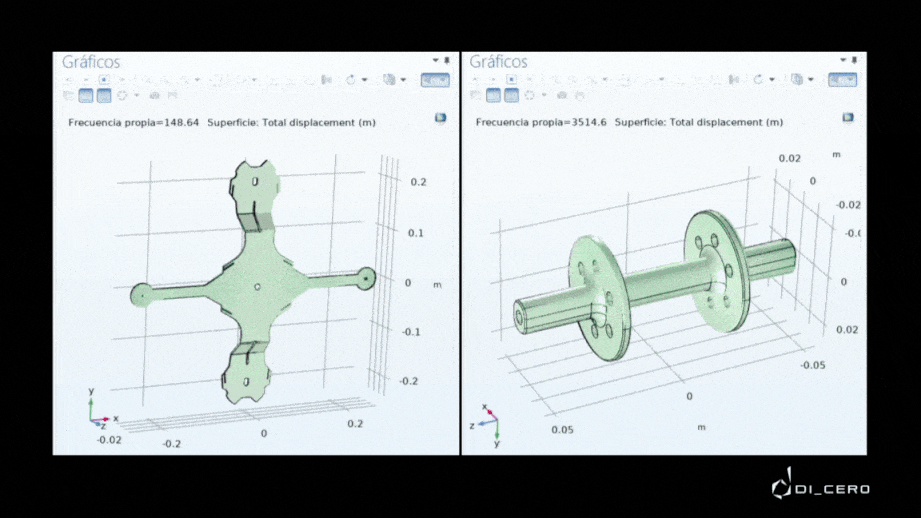Click the text 'Frecuencia propia=148.64'
921x518 pixels.
coord(133,122)
